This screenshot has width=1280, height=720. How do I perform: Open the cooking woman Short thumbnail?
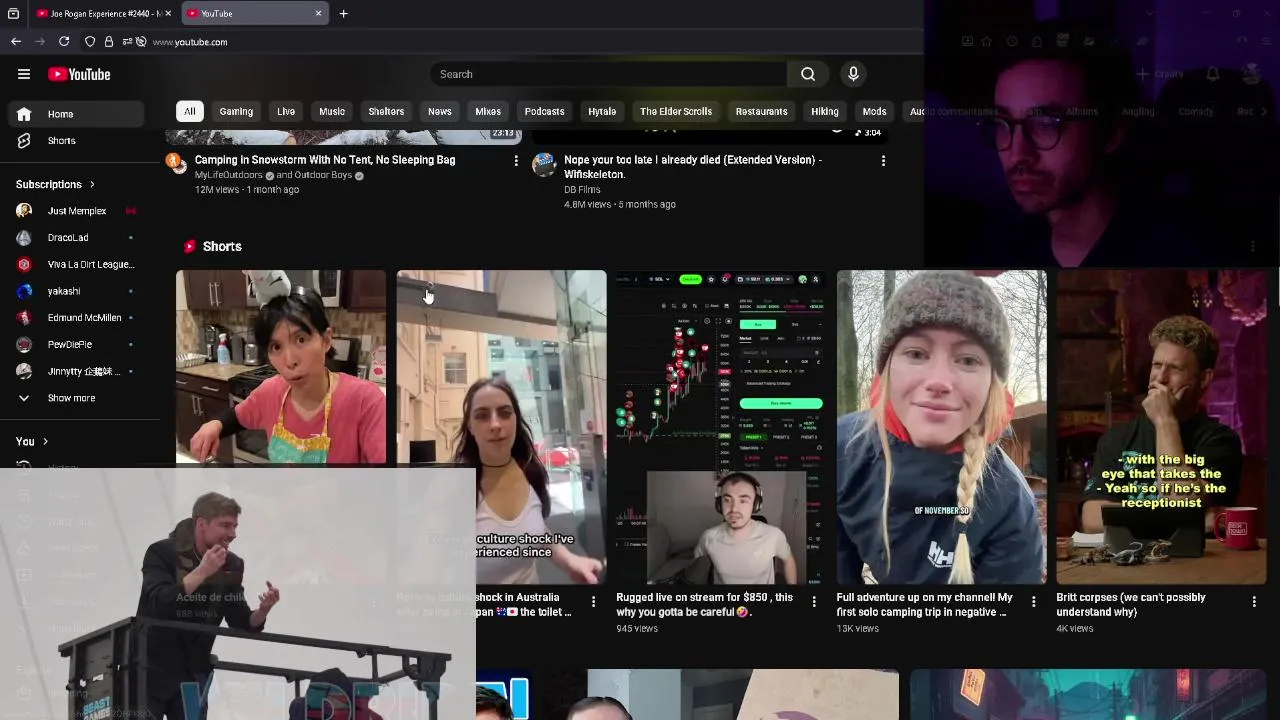pos(281,367)
